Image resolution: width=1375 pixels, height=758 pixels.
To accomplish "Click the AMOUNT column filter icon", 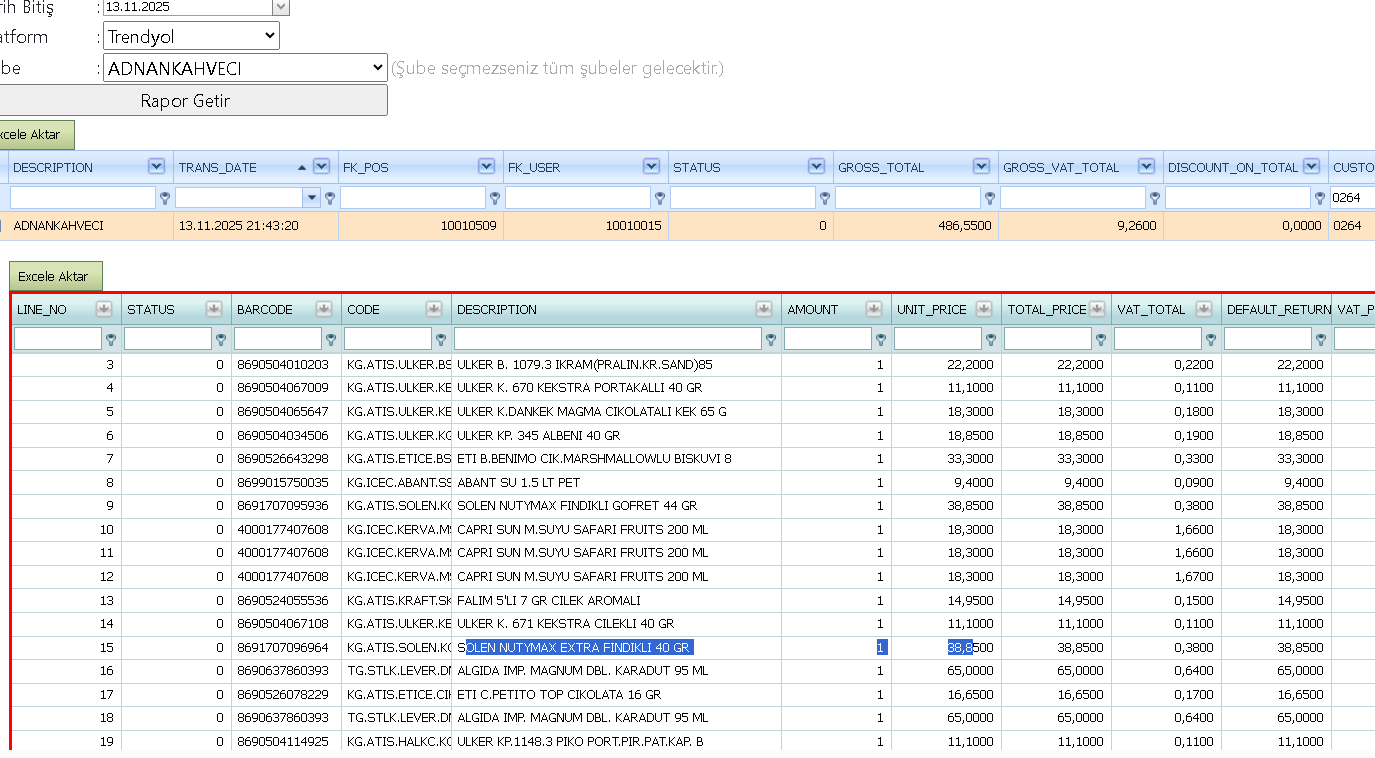I will 881,340.
